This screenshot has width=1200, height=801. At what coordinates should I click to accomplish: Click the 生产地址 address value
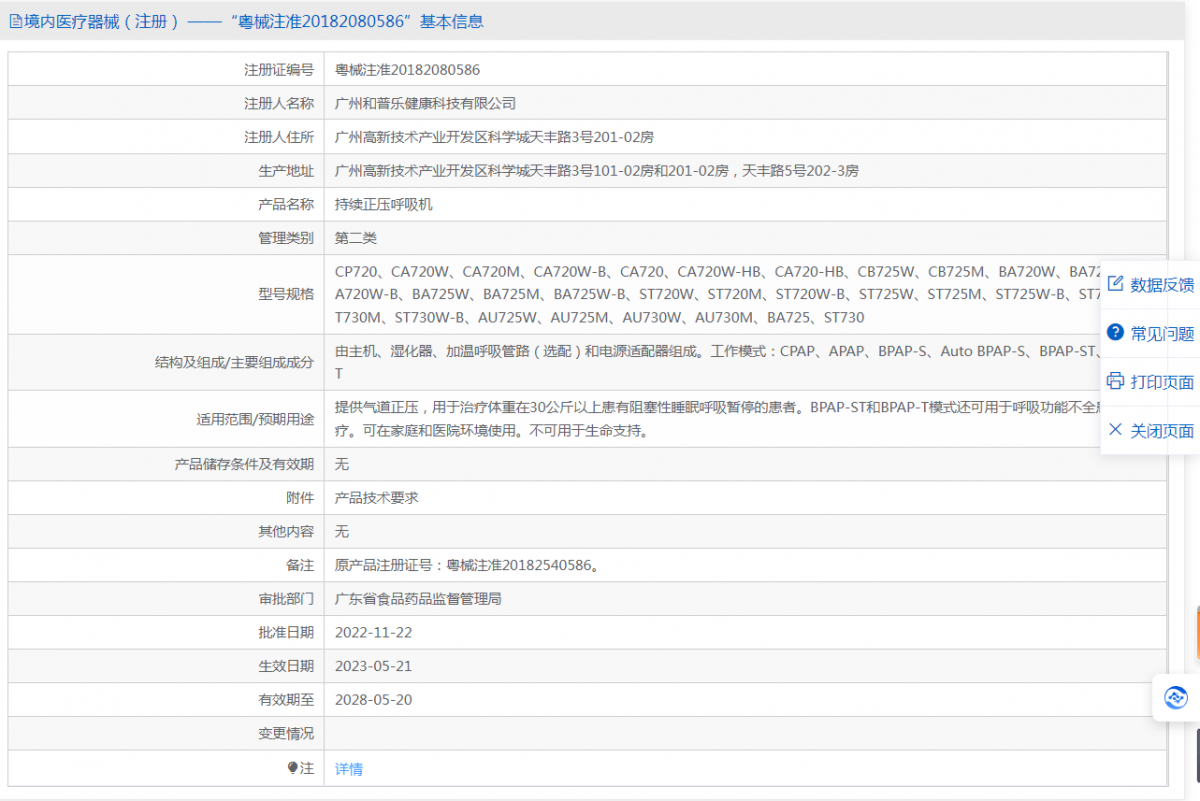coord(597,171)
